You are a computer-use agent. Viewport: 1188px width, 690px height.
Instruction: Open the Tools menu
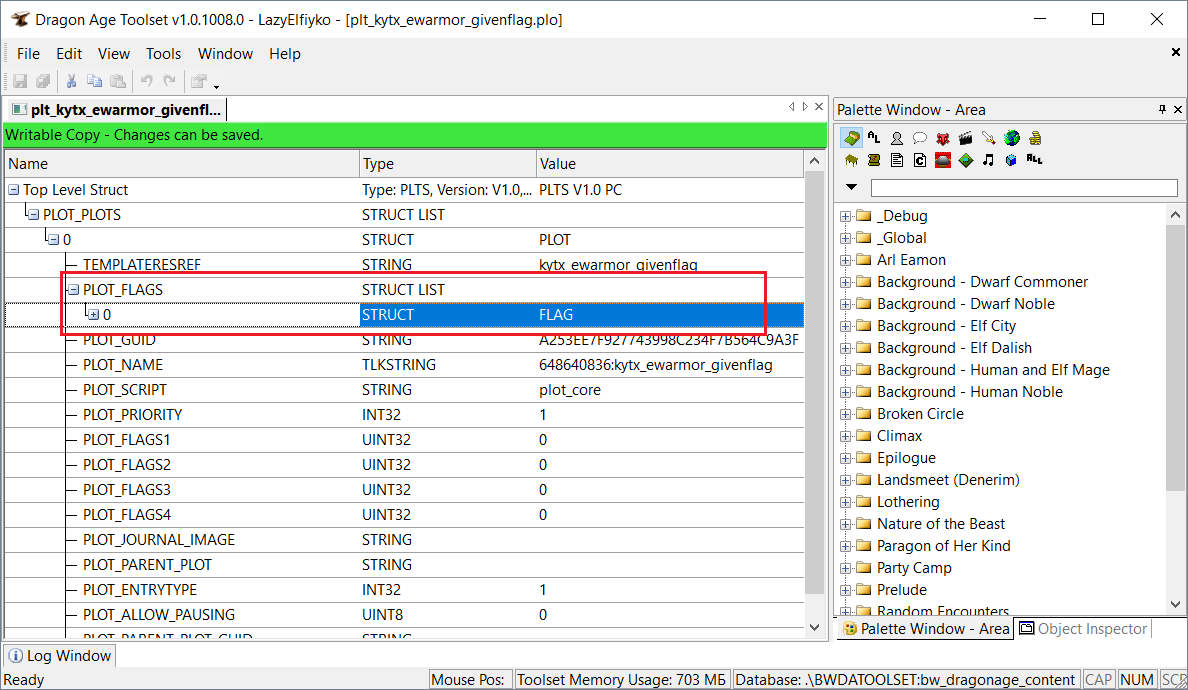click(163, 54)
